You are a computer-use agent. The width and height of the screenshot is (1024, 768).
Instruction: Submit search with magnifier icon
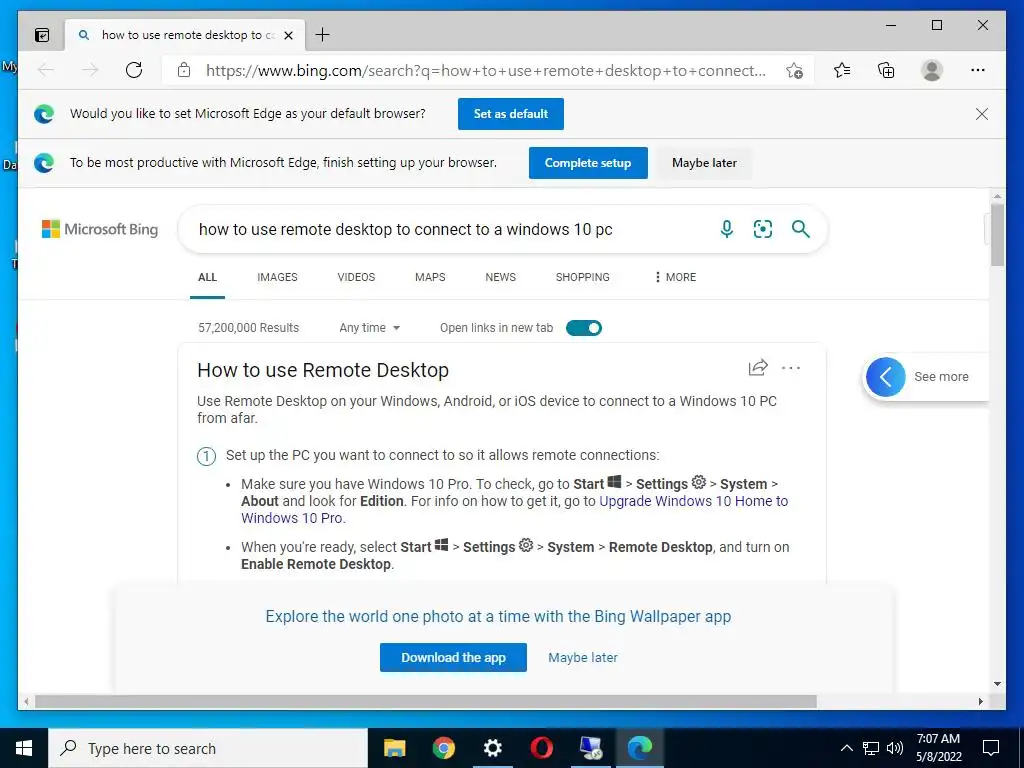click(x=801, y=229)
